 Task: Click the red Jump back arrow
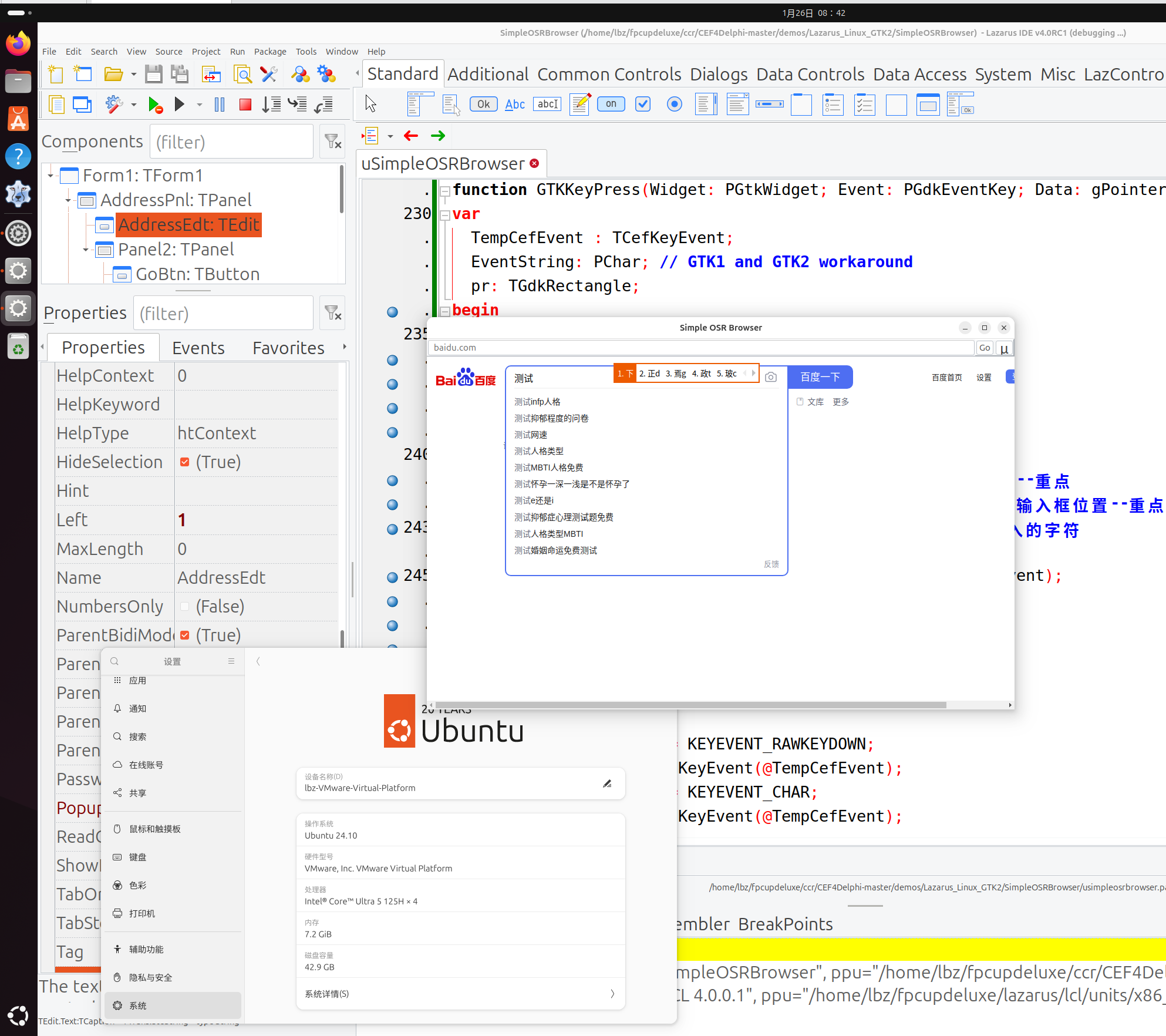pyautogui.click(x=411, y=136)
